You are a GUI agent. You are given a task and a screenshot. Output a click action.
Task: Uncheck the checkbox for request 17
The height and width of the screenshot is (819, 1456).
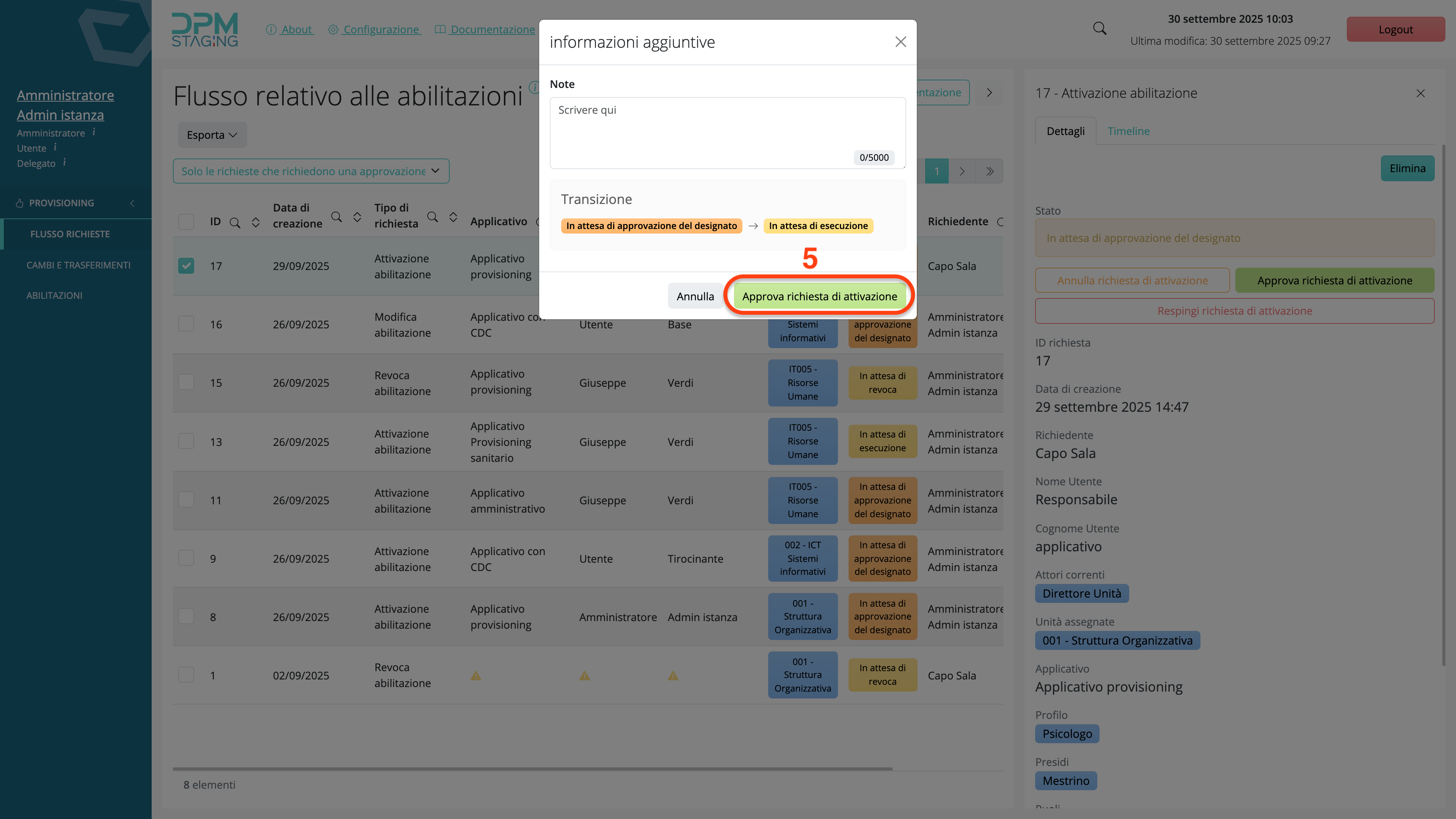[x=186, y=266]
